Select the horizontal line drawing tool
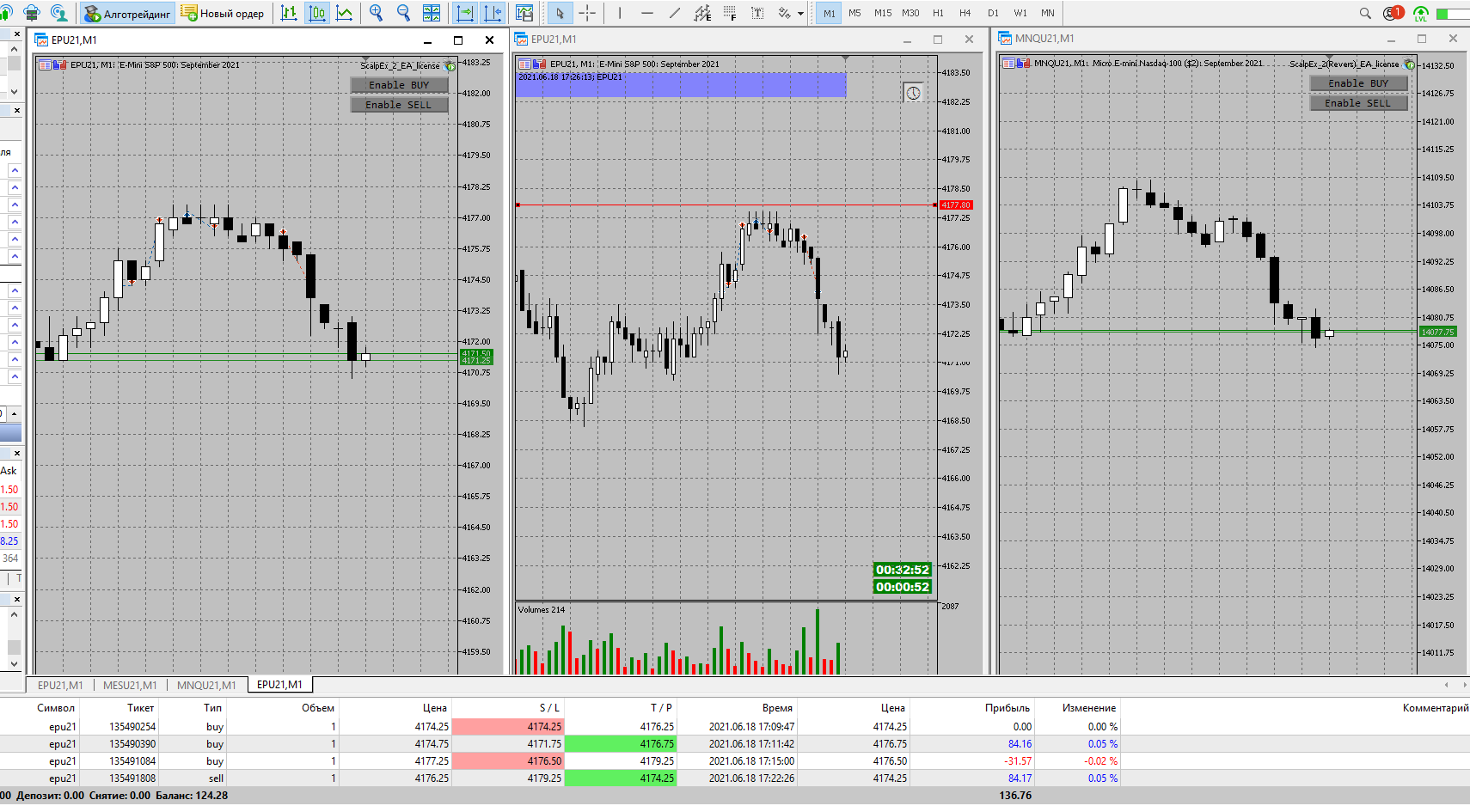Viewport: 1470px width, 812px height. [x=647, y=13]
